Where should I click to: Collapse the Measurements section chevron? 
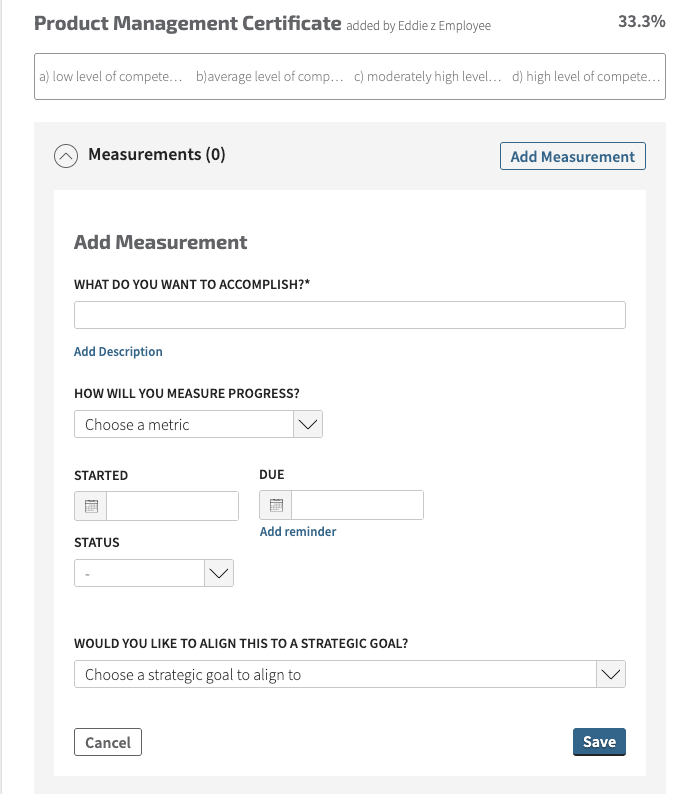point(66,156)
